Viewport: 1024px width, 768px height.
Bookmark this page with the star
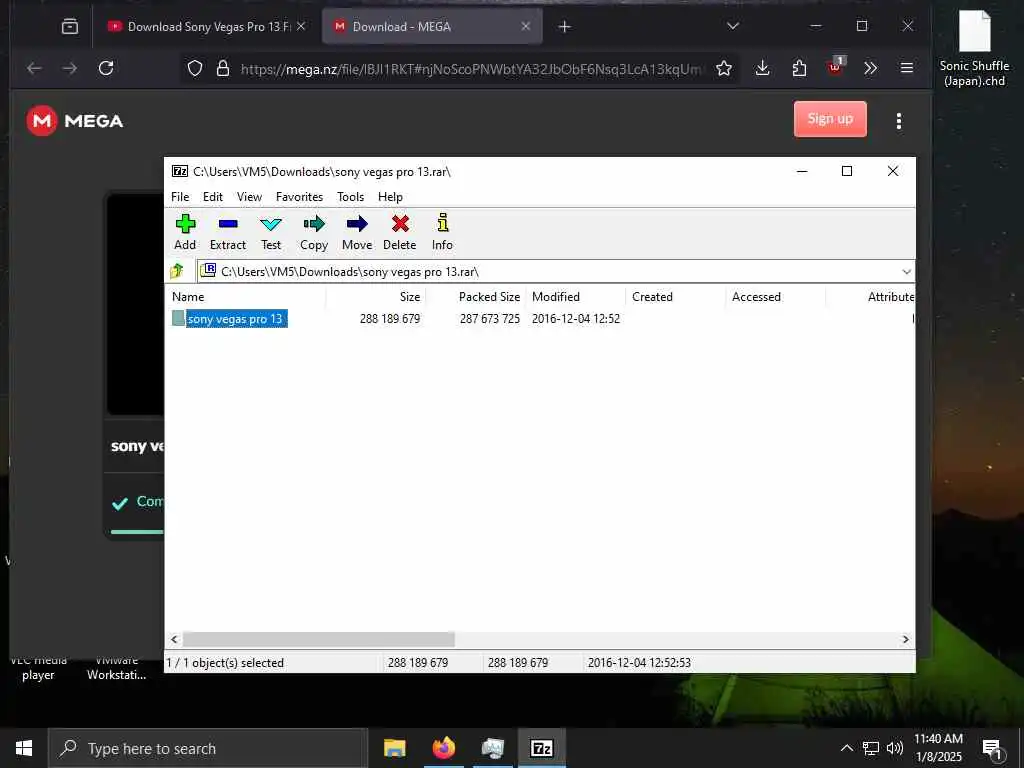[724, 68]
